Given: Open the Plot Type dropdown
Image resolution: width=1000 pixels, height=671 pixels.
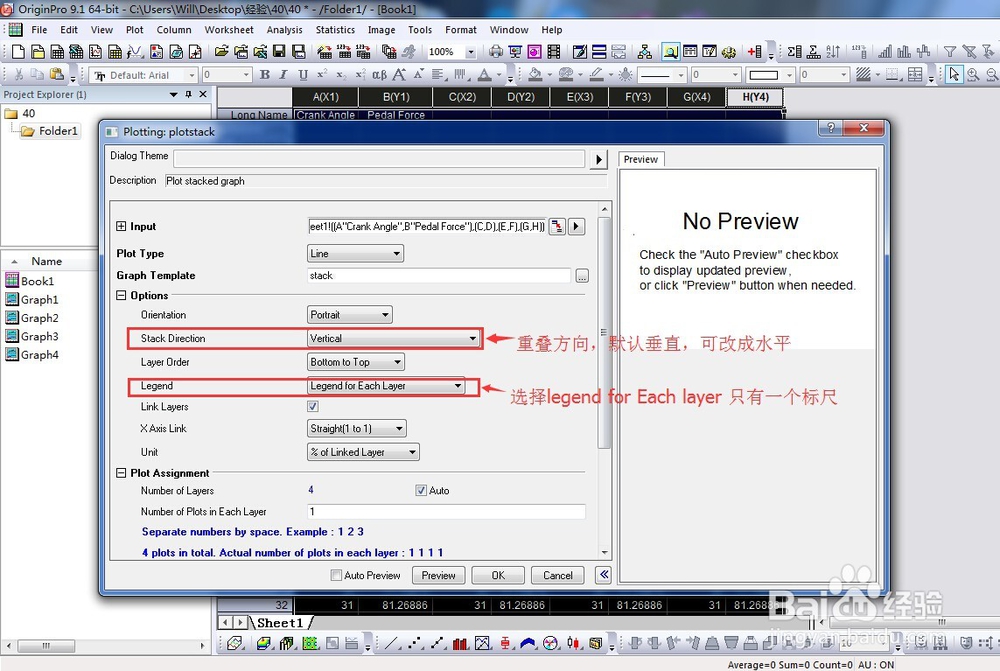Looking at the screenshot, I should (x=355, y=254).
